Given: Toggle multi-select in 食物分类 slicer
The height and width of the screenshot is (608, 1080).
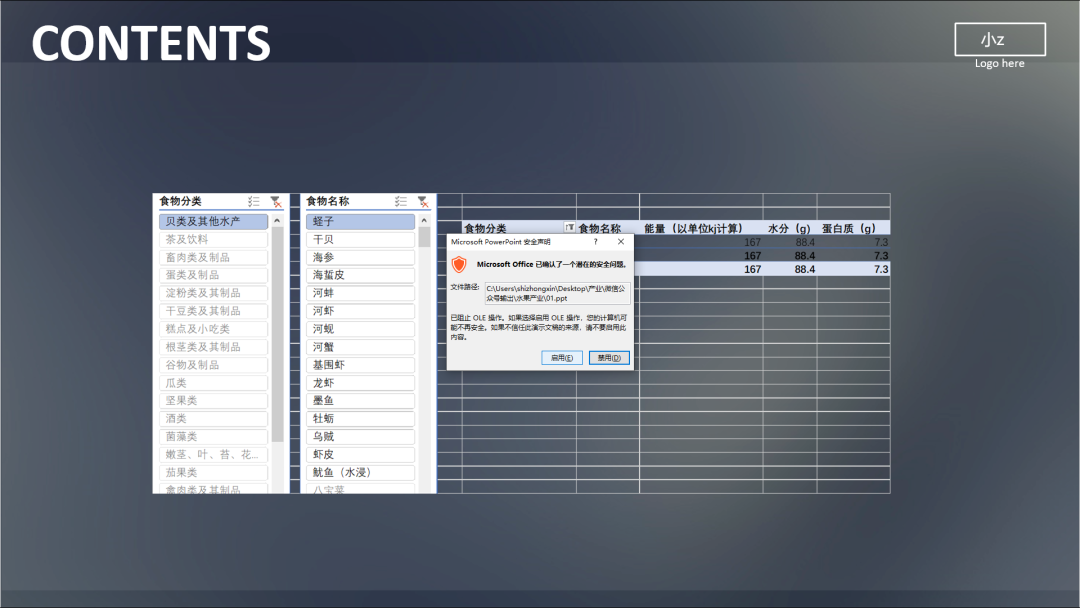Looking at the screenshot, I should coord(254,201).
